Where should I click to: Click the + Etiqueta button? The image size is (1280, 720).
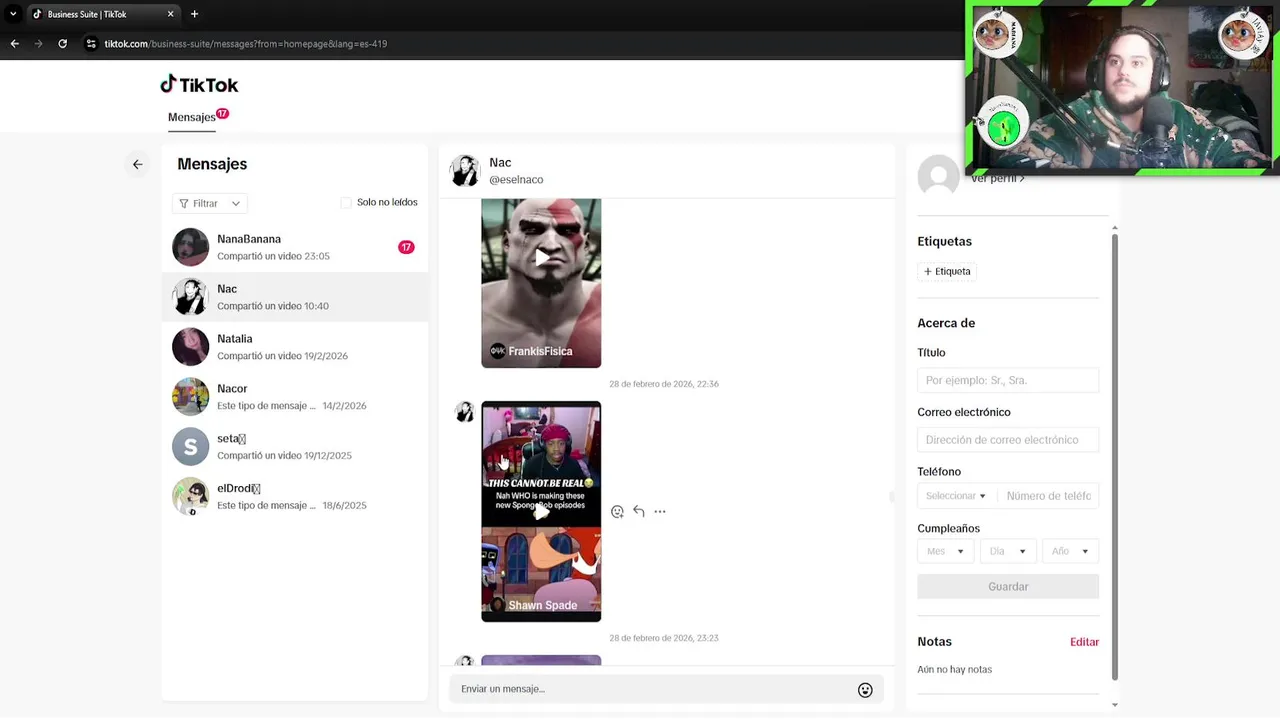[x=947, y=271]
